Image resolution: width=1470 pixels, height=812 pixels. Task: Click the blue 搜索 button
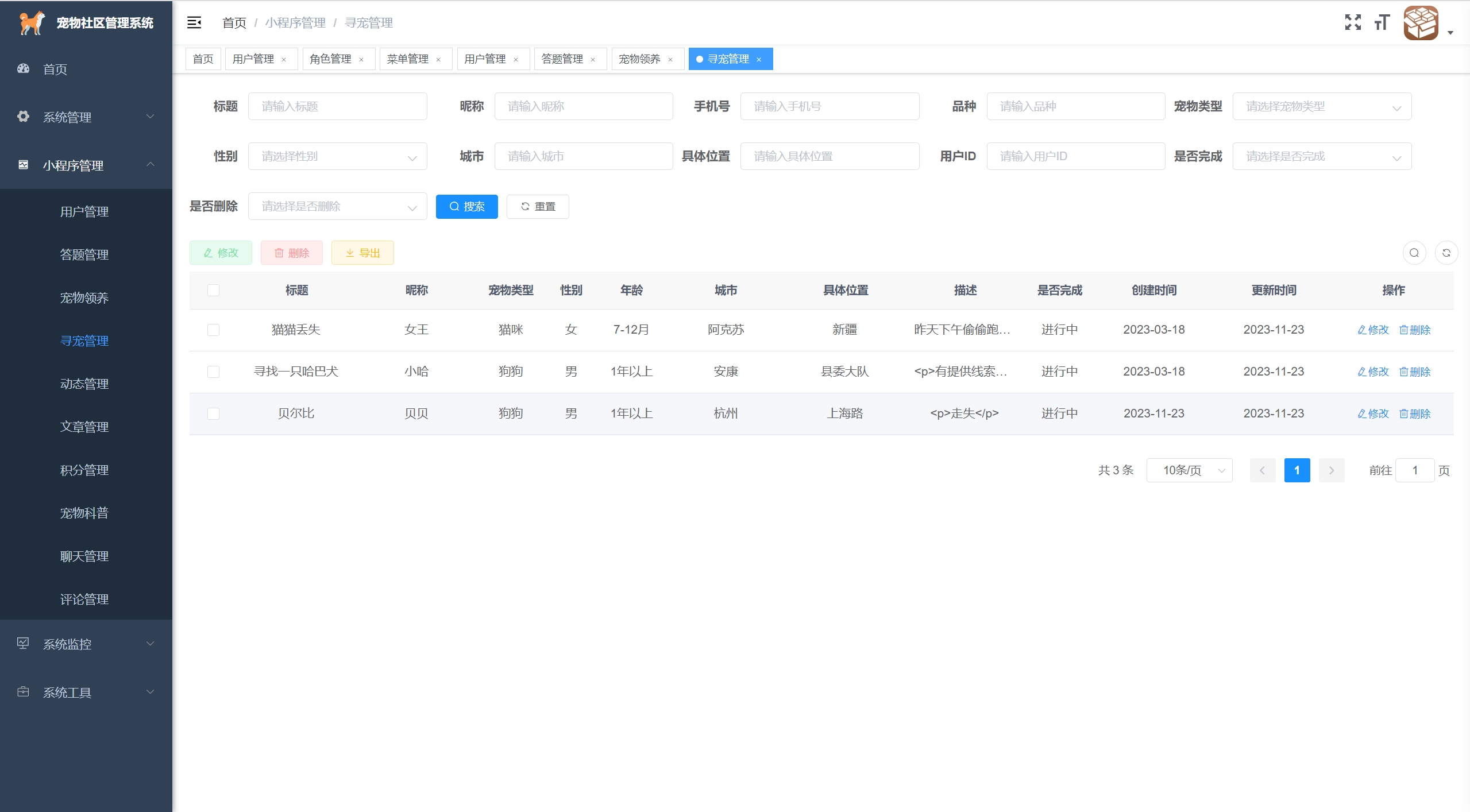(x=466, y=207)
